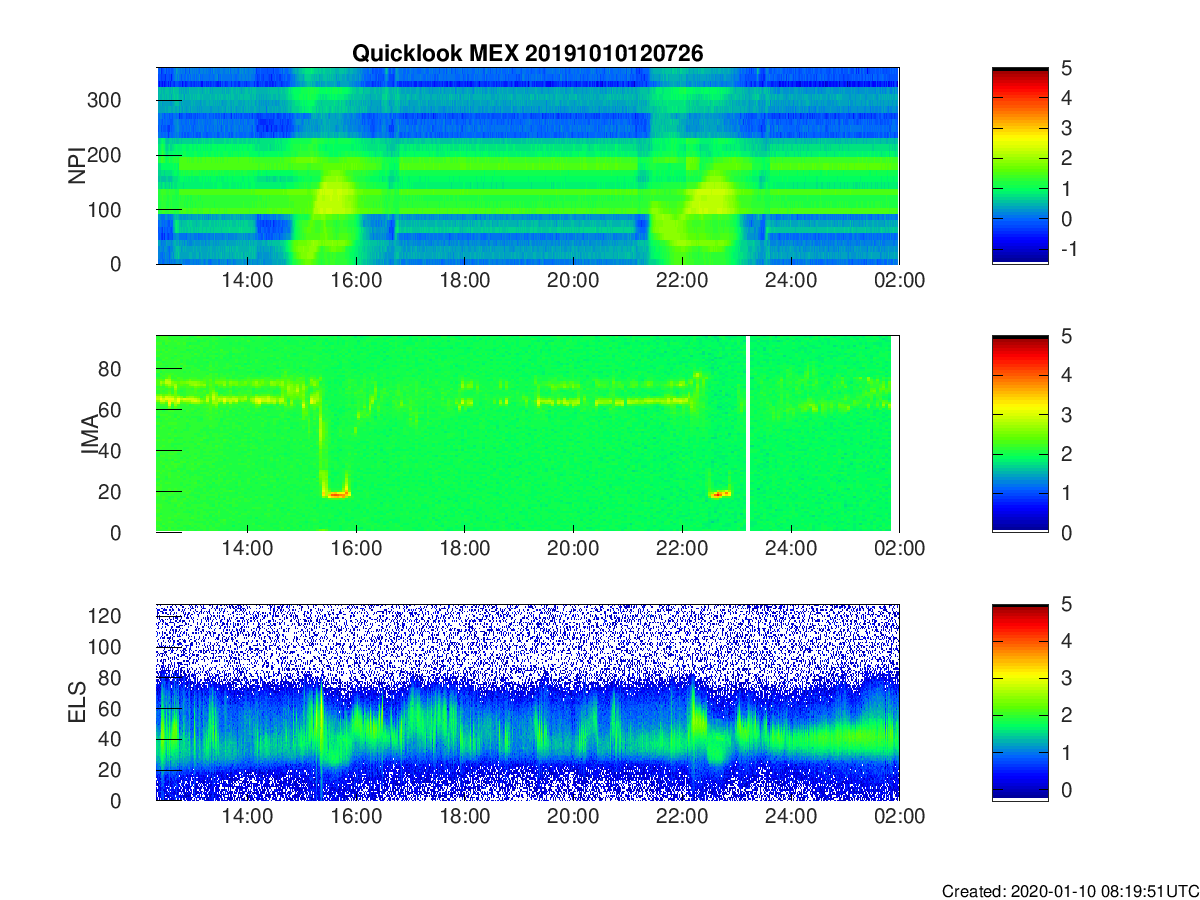
Task: Click the 14:00 tick under the IMA plot
Action: point(247,549)
